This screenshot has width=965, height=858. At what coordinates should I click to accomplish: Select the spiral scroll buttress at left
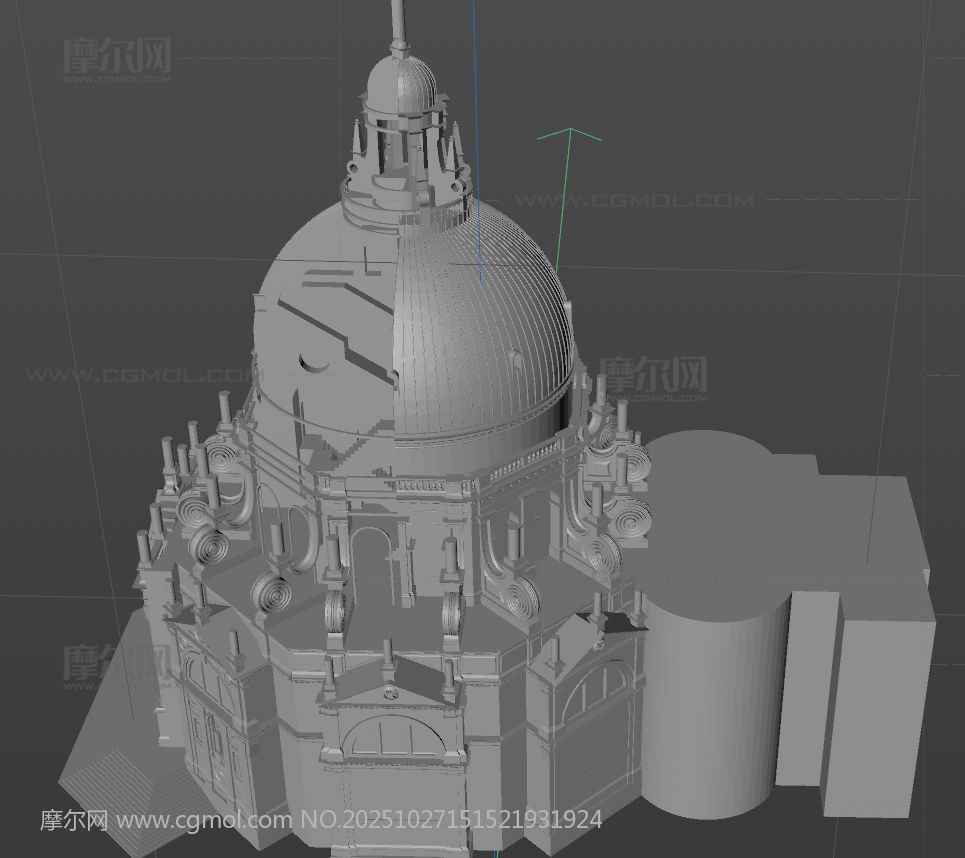pos(211,547)
